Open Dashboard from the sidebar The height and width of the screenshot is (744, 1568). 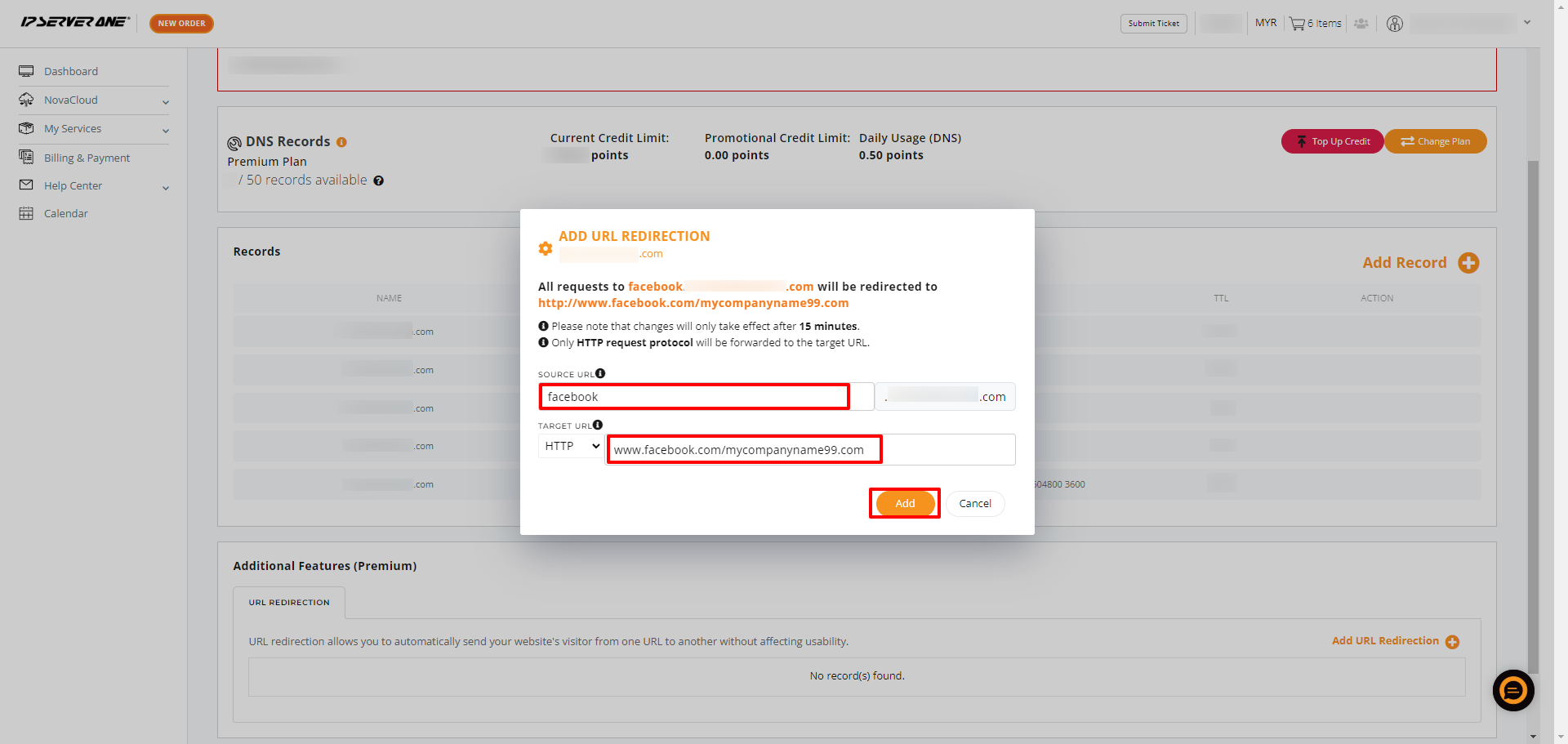71,71
